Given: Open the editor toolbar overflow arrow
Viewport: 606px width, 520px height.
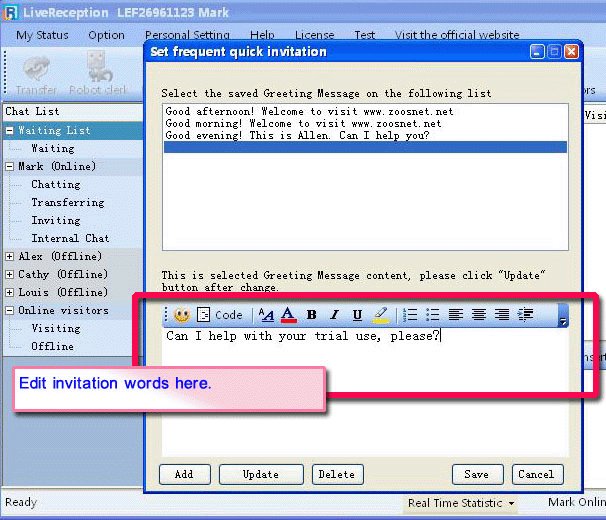Looking at the screenshot, I should tap(563, 315).
